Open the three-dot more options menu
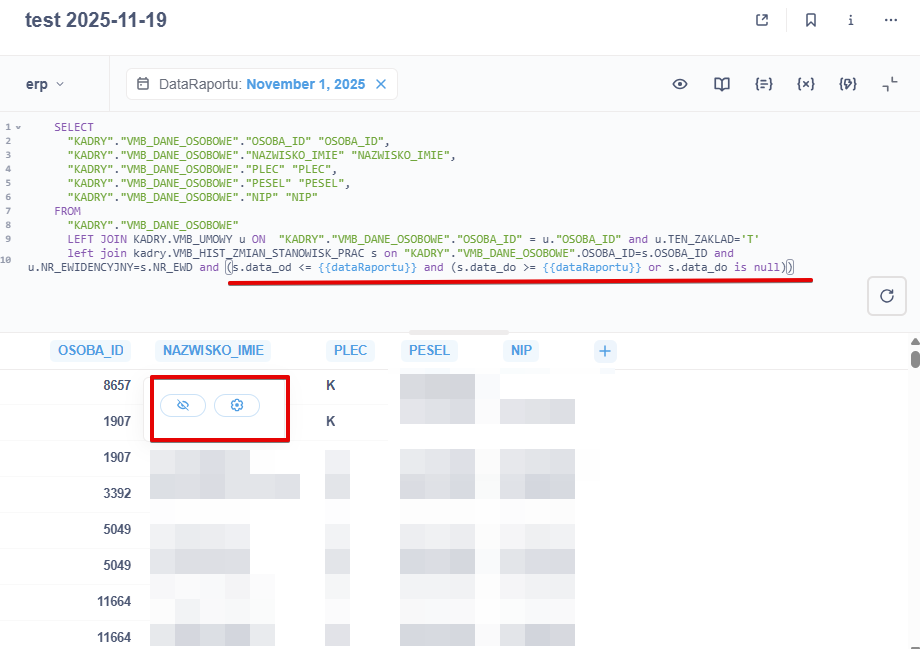The width and height of the screenshot is (920, 649). pyautogui.click(x=890, y=20)
